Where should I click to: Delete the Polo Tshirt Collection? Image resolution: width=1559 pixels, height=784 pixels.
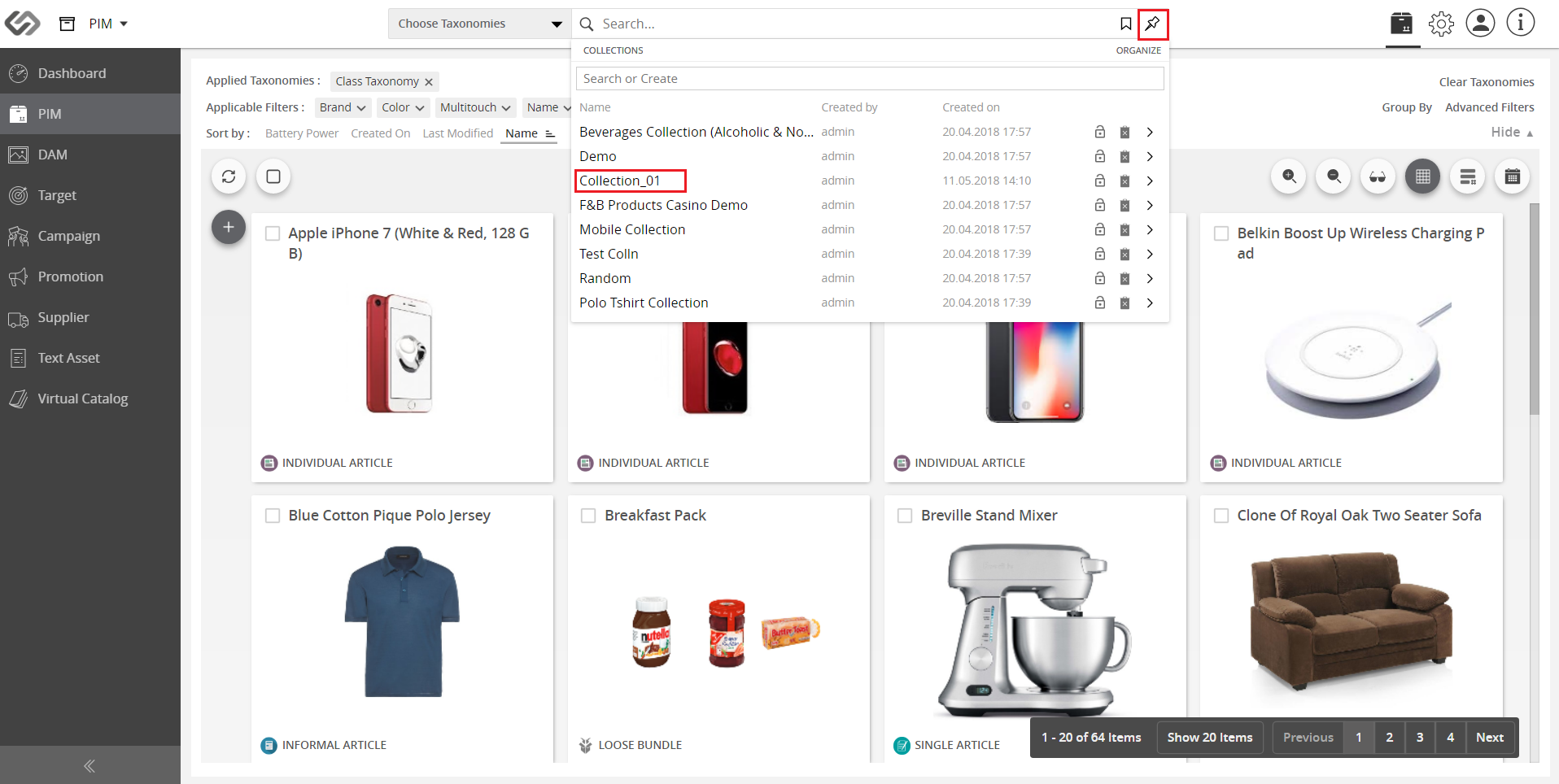1124,303
